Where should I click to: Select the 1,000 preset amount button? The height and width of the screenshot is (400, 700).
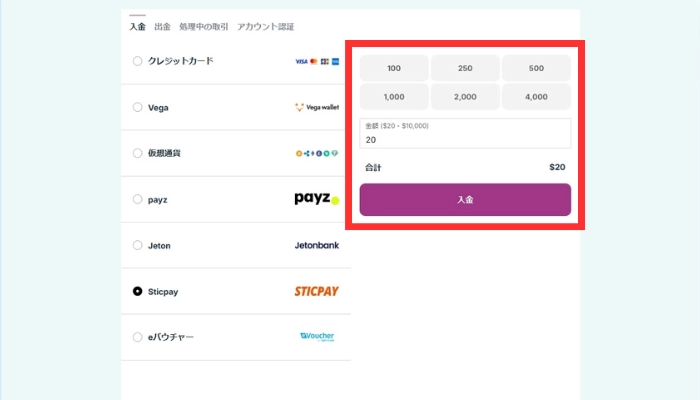coord(394,97)
